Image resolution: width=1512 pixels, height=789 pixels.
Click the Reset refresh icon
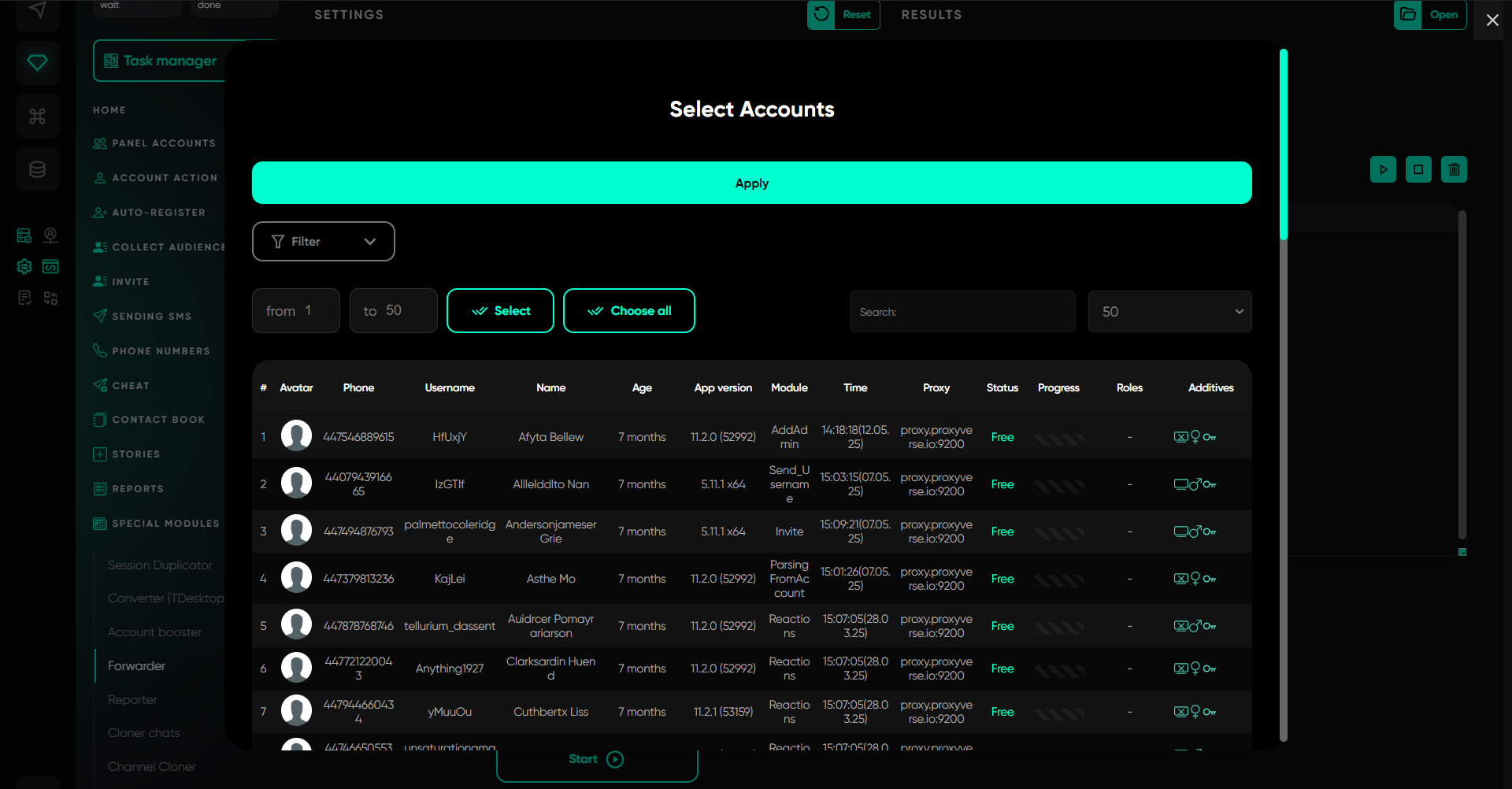[821, 14]
